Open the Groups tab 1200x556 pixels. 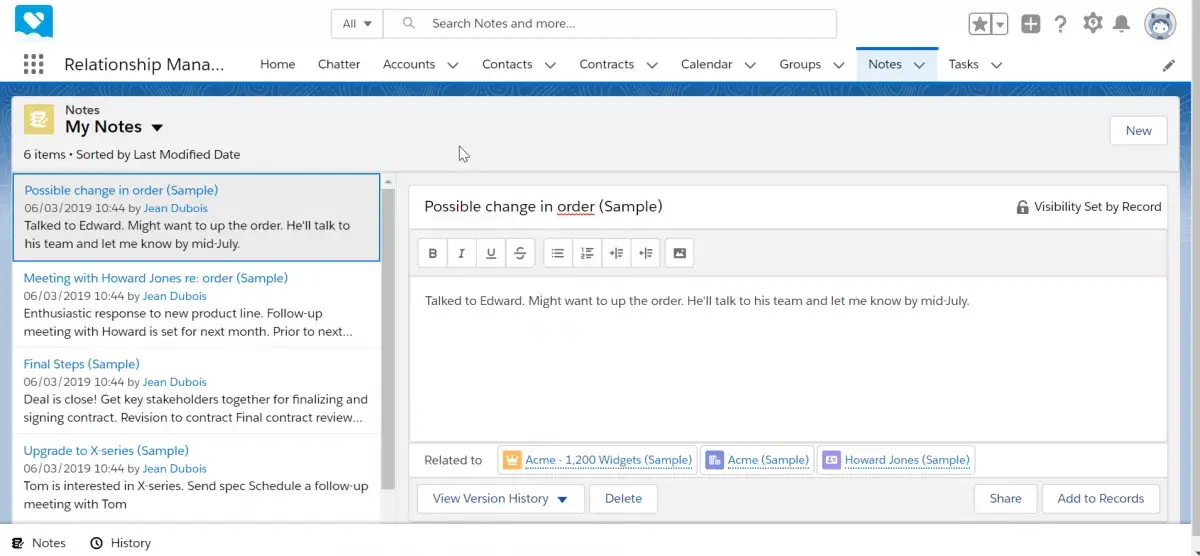(800, 64)
